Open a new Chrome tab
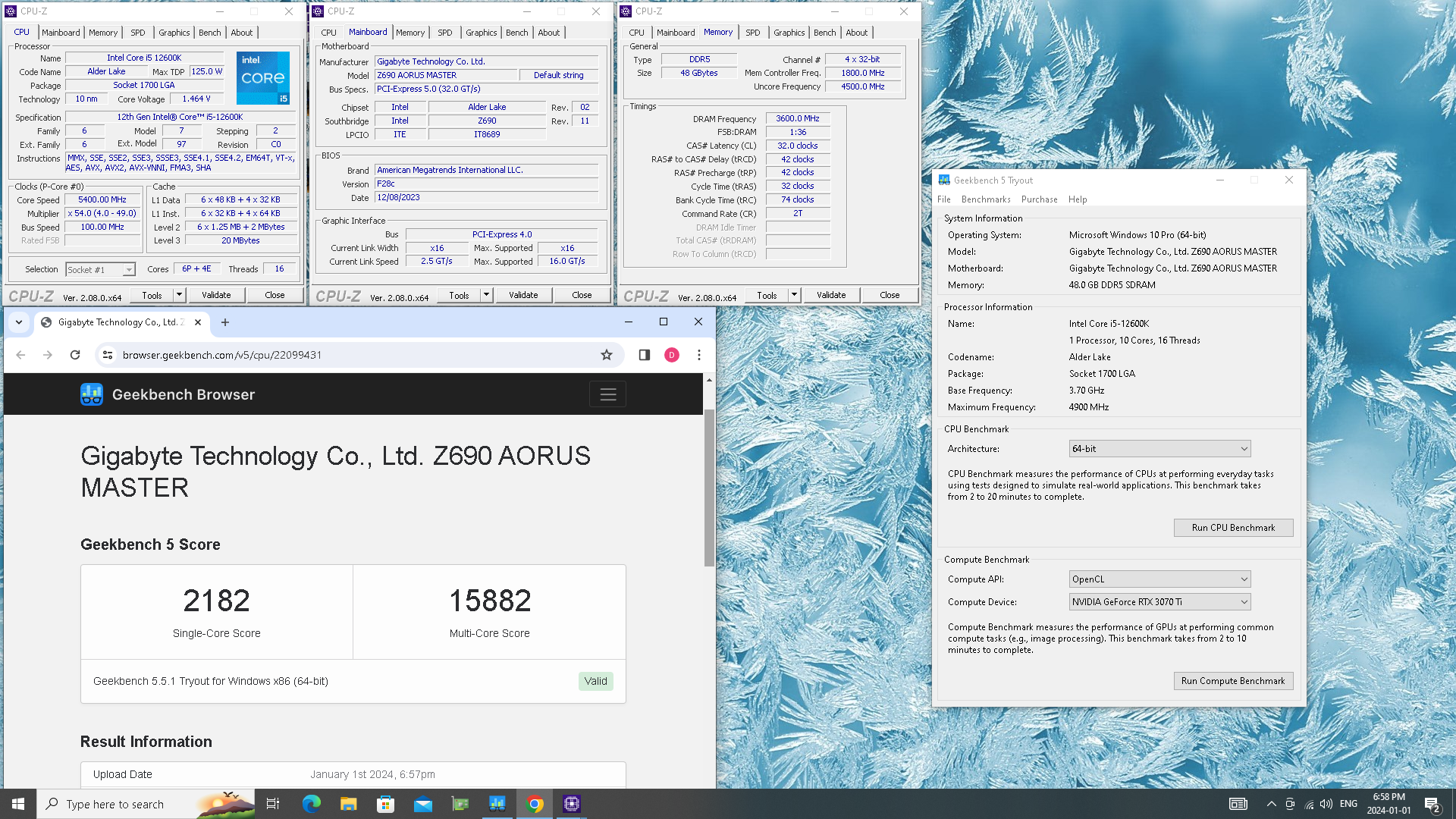1456x819 pixels. pyautogui.click(x=224, y=322)
